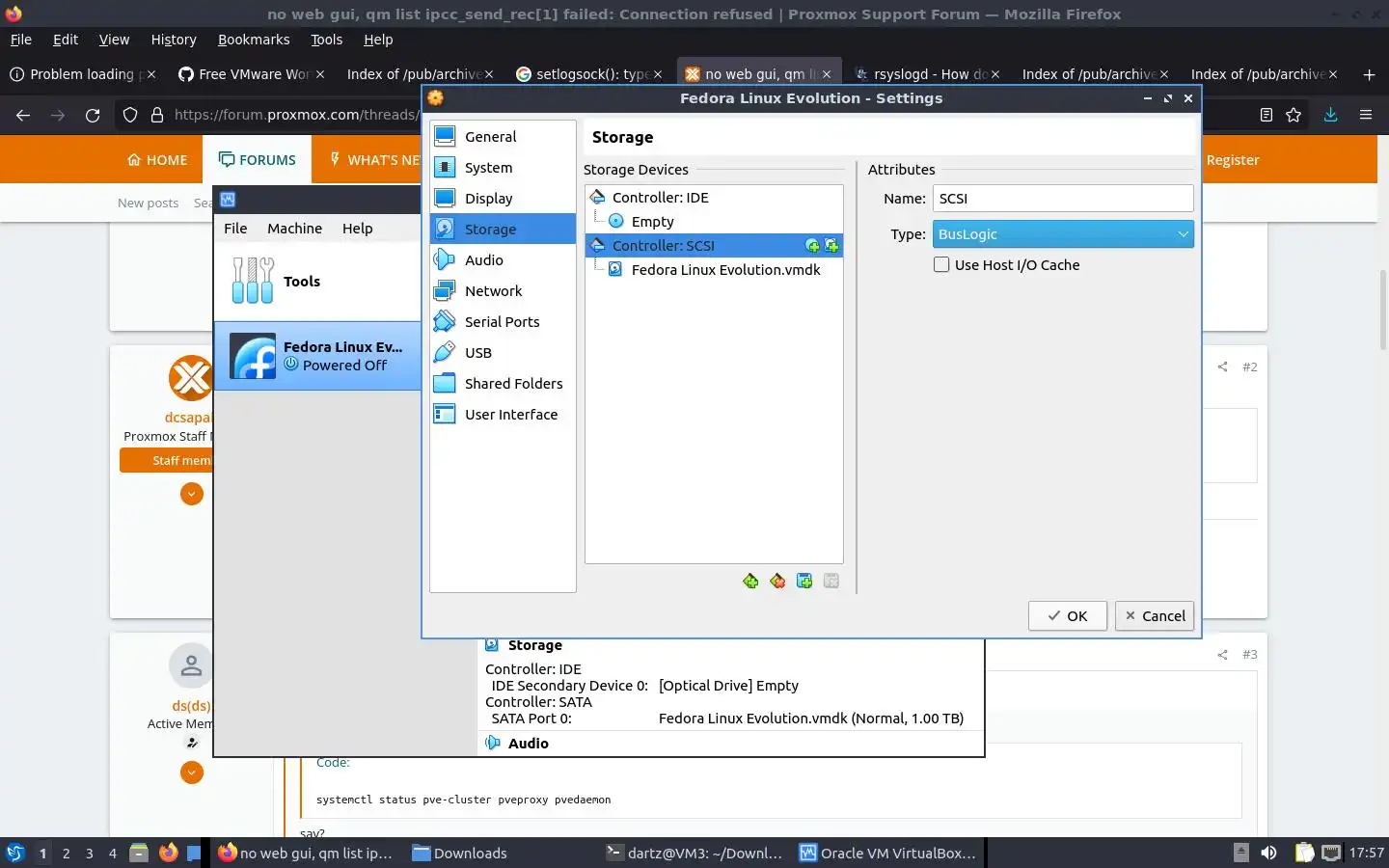Click Storage header in VM details panel
Screen dimensions: 1389x868
click(535, 645)
